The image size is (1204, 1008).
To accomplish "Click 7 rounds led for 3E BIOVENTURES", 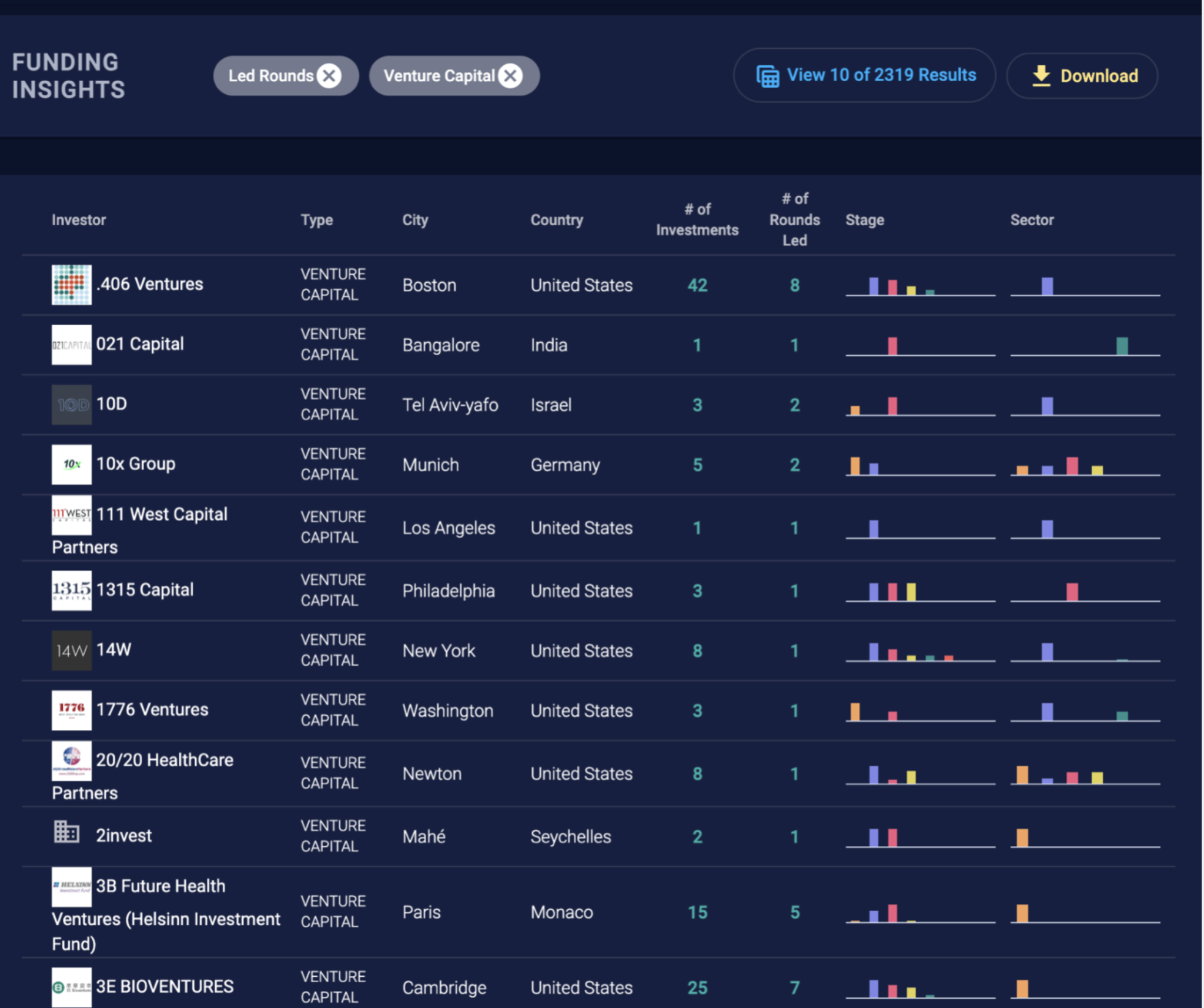I will (795, 987).
